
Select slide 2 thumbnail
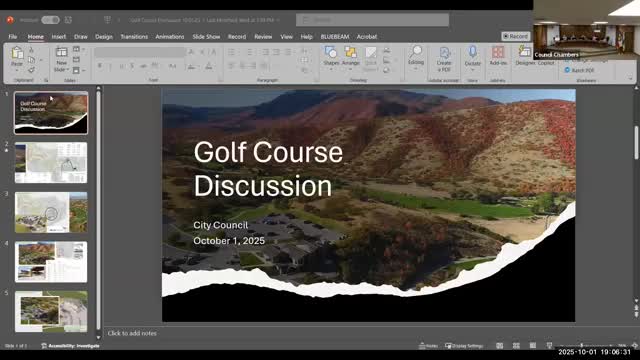click(x=51, y=162)
